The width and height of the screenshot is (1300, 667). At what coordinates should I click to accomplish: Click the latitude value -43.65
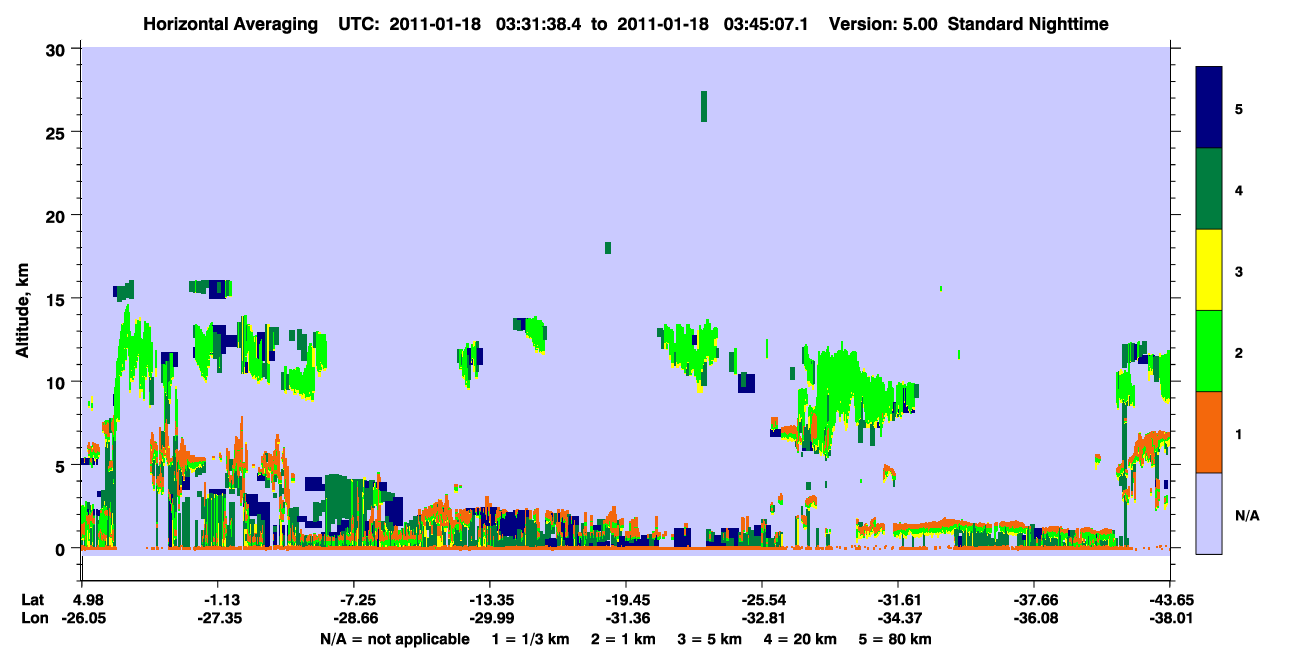[1168, 600]
